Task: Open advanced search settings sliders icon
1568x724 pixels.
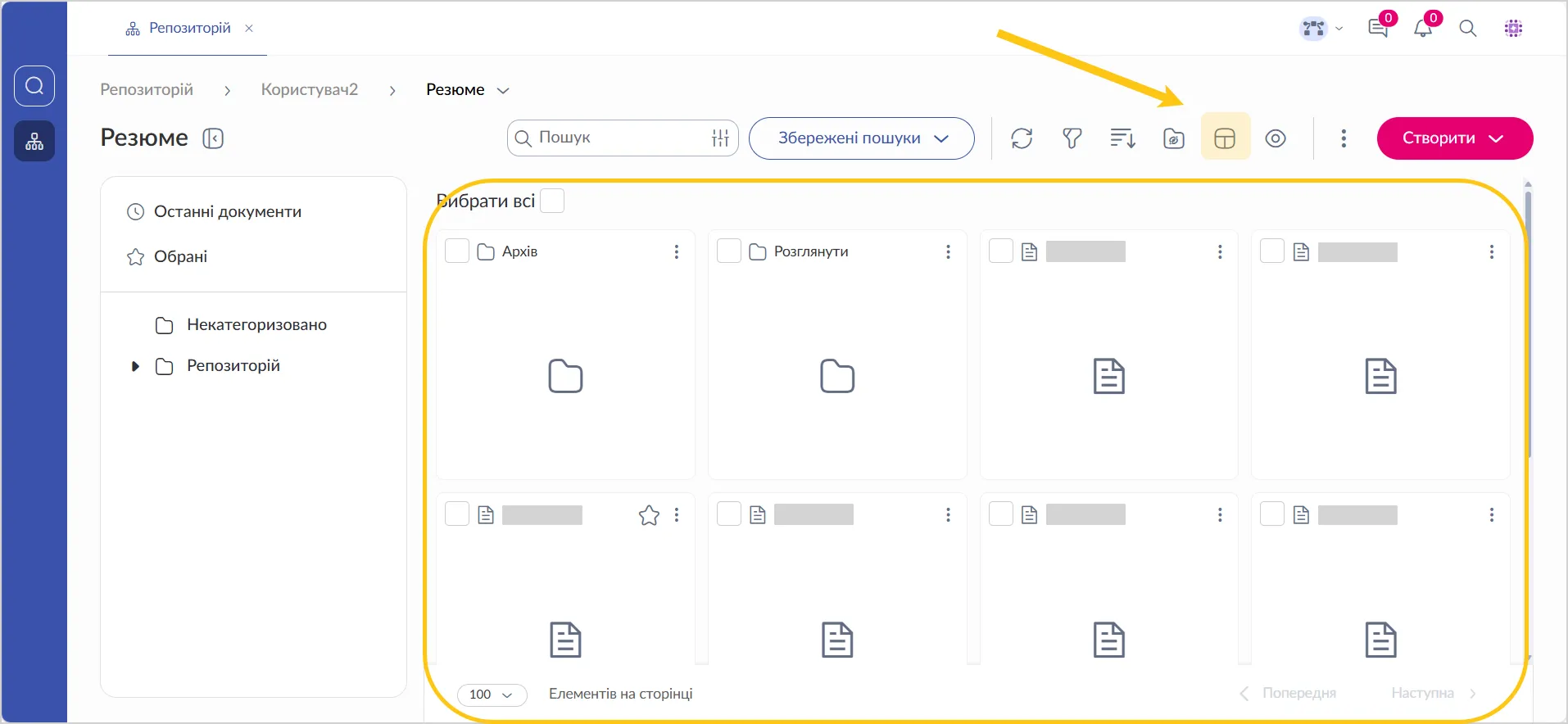Action: 720,138
